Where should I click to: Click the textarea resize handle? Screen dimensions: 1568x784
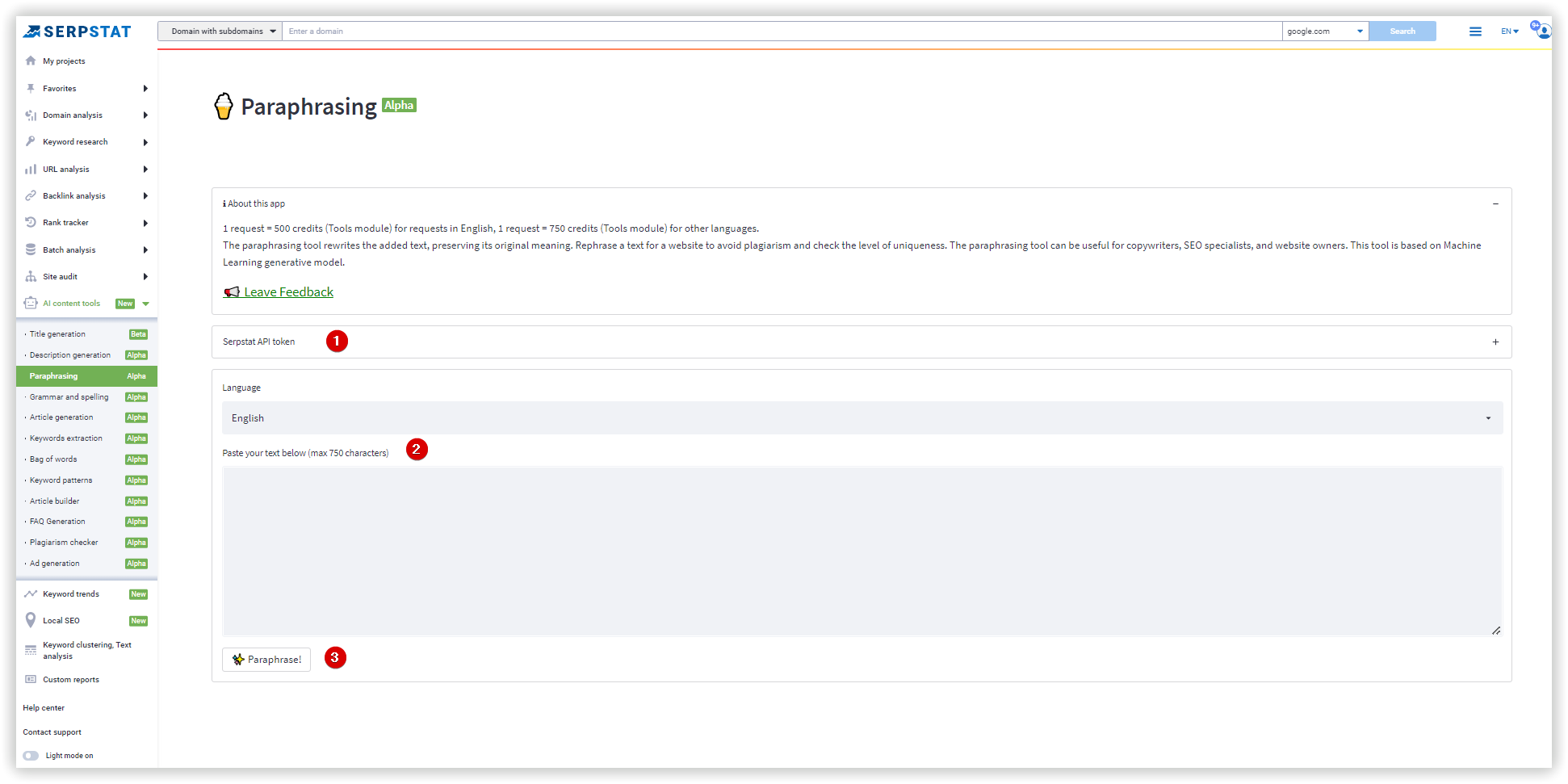pos(1496,631)
